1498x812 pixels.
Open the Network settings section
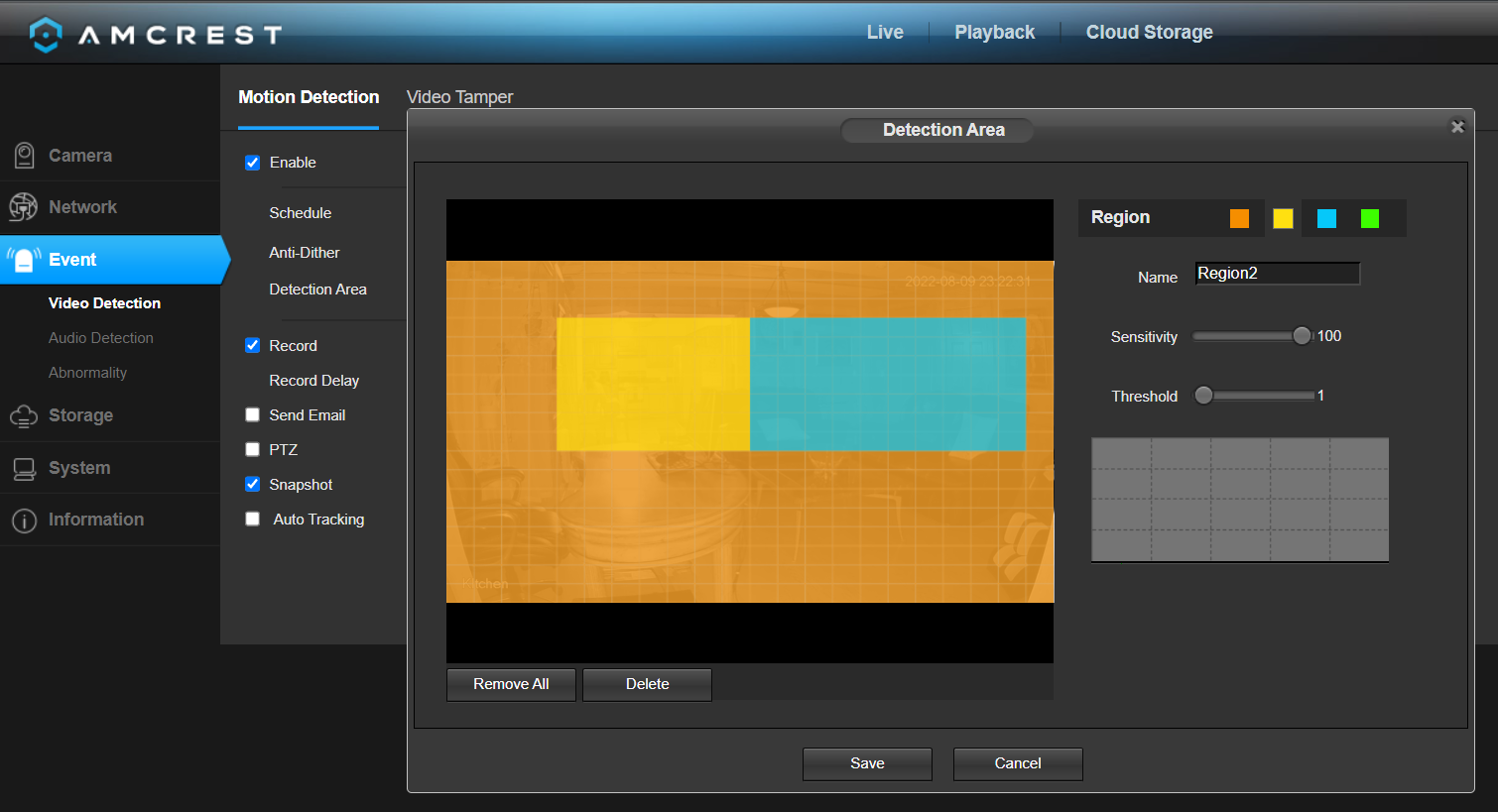coord(82,207)
